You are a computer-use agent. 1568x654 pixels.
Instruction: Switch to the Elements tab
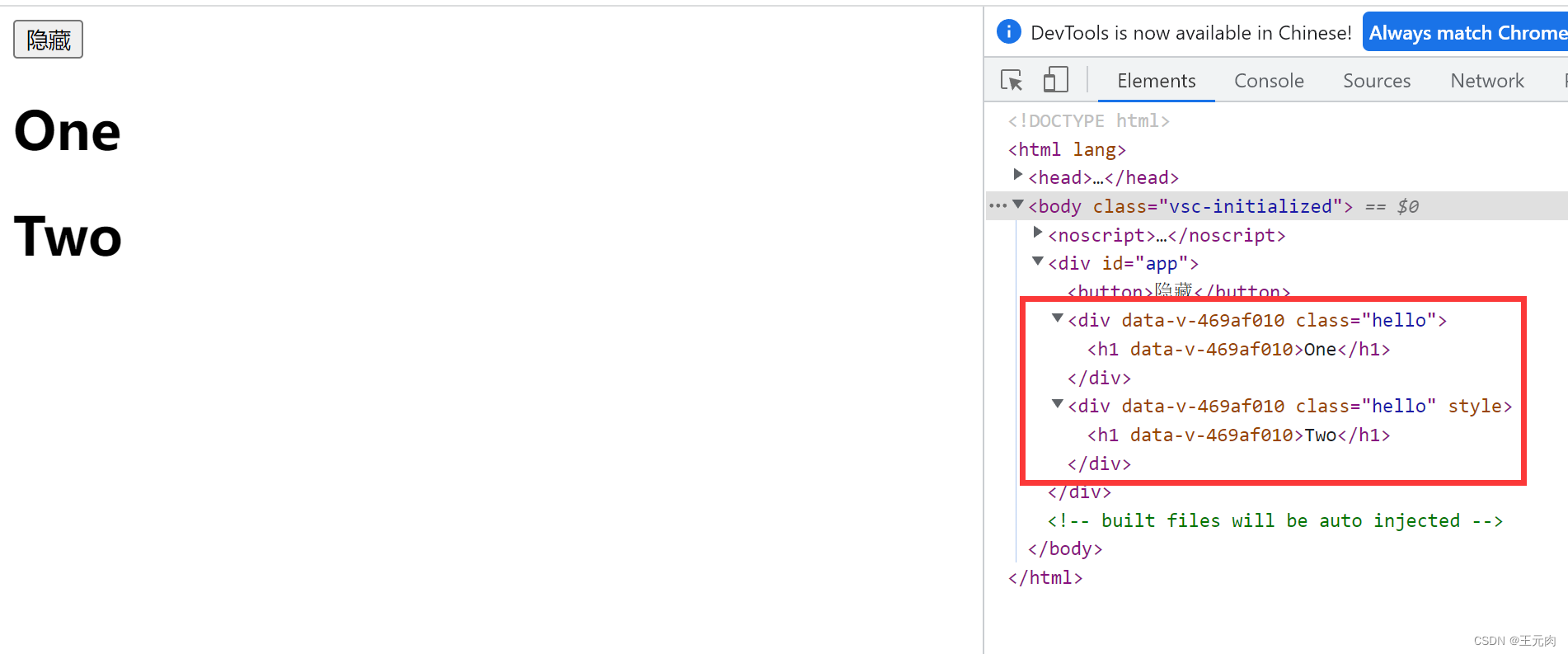pos(1156,81)
